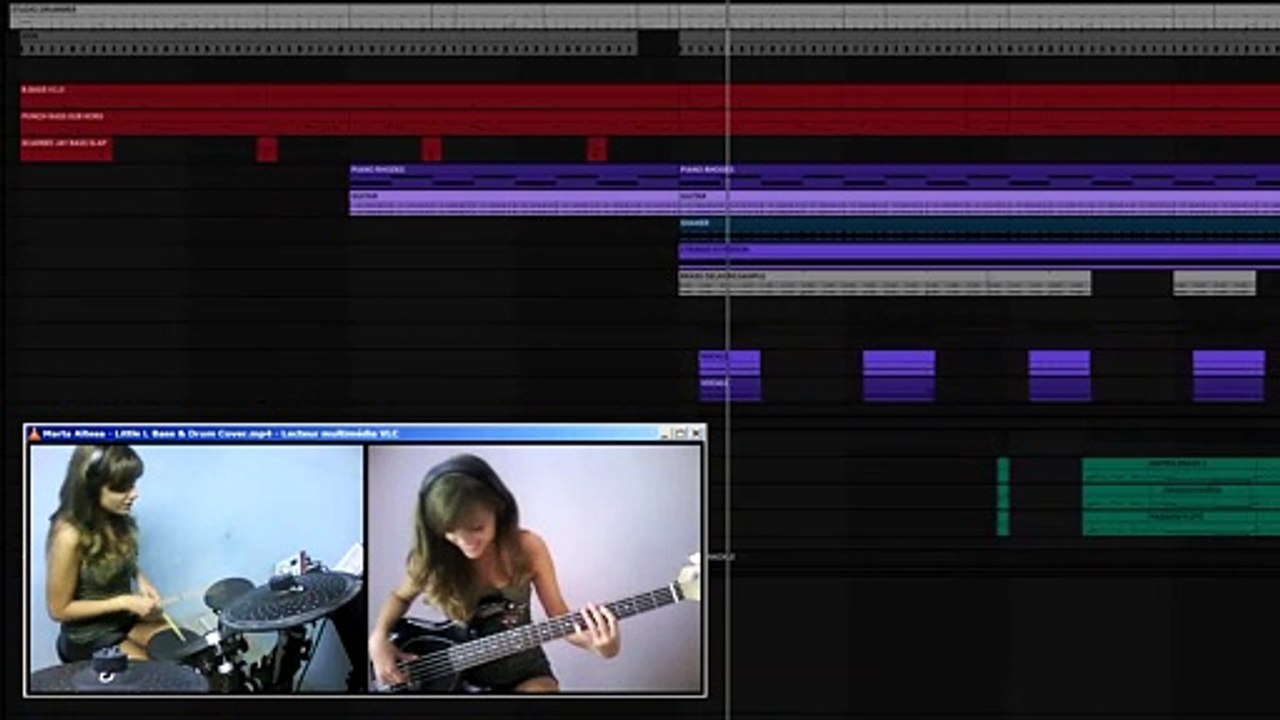This screenshot has width=1280, height=720.
Task: Select the first small red slap-bass block
Action: [267, 149]
